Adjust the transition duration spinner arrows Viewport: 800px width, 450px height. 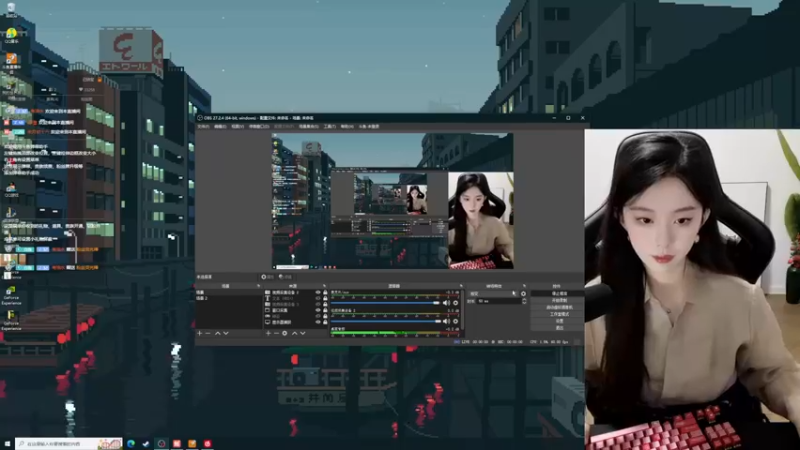pyautogui.click(x=524, y=301)
